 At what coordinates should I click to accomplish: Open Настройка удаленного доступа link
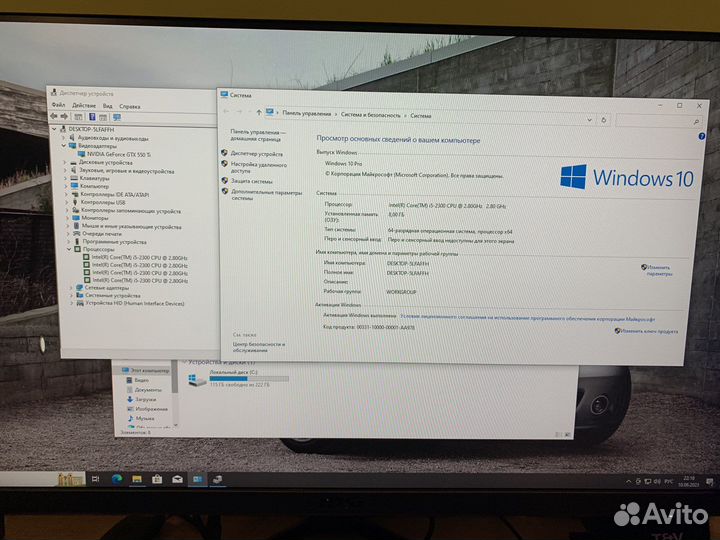click(259, 168)
